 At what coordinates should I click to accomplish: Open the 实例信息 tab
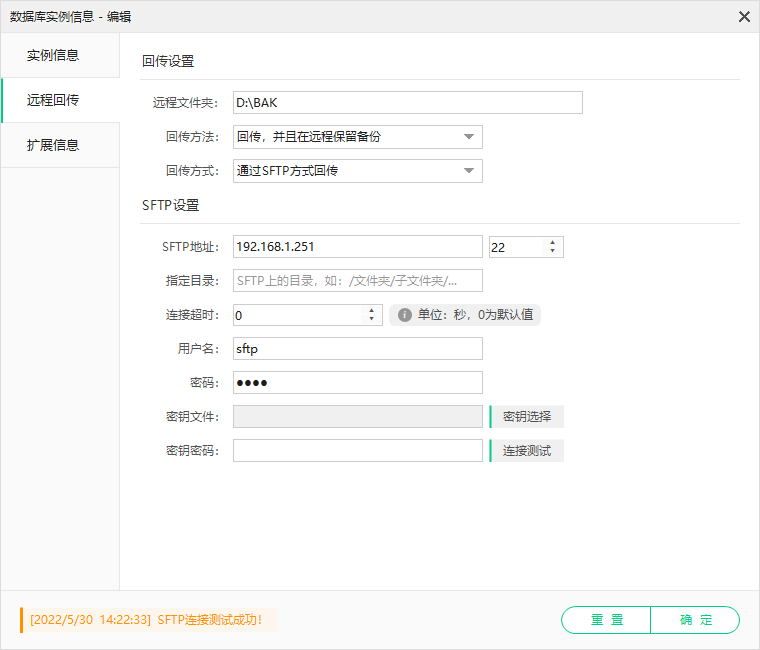60,55
